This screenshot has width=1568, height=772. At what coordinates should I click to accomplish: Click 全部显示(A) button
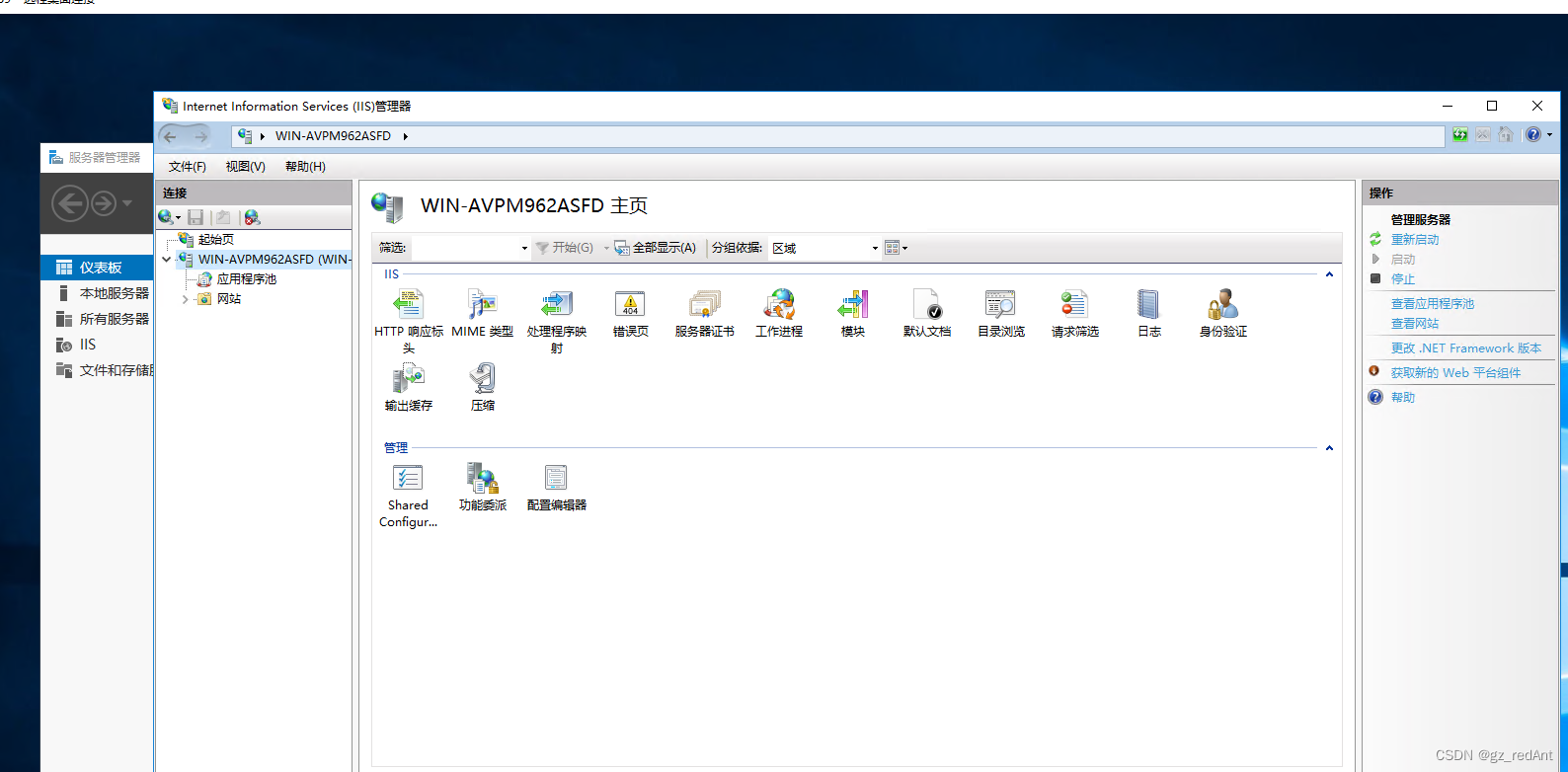[656, 248]
